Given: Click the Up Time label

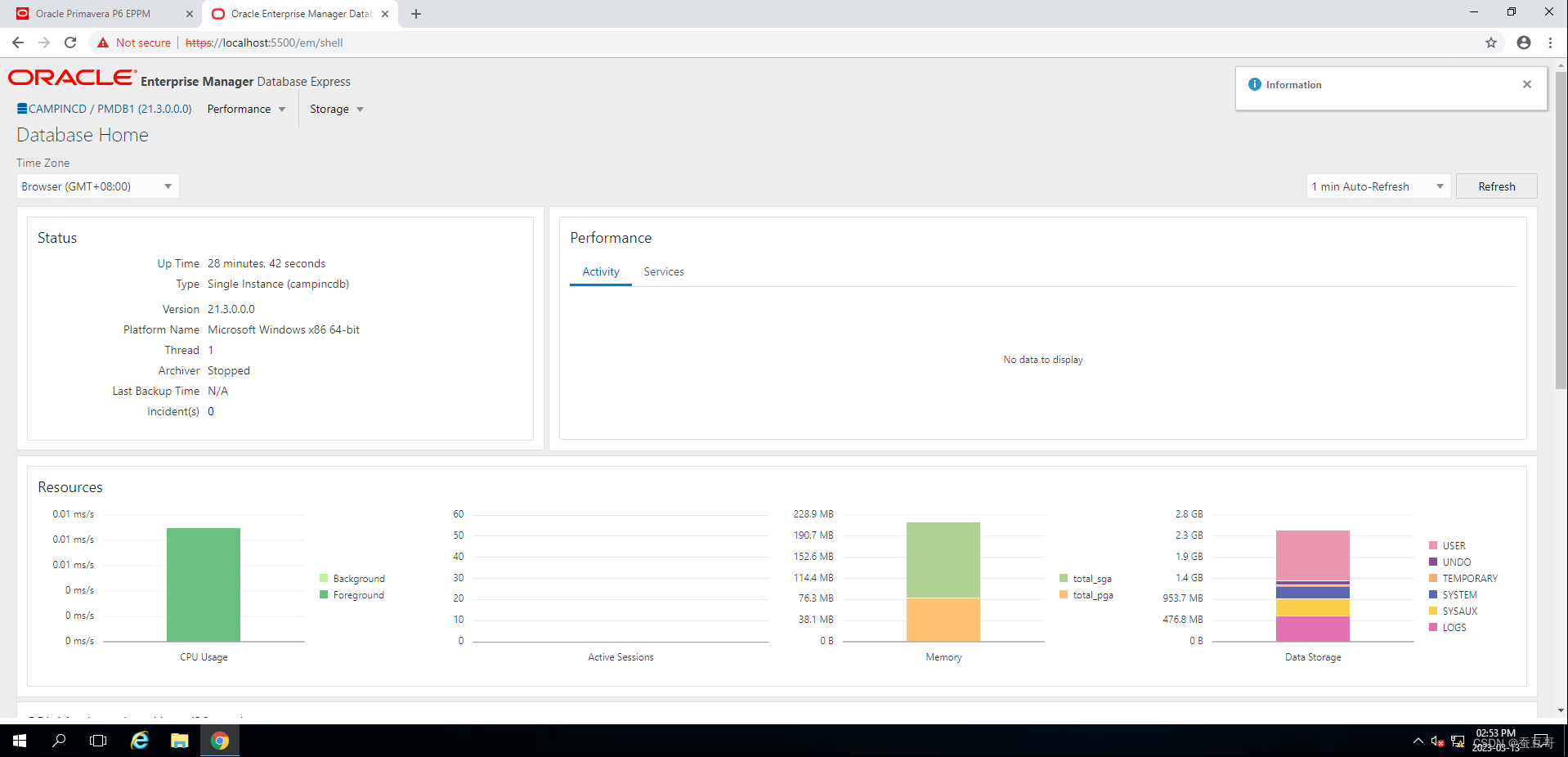Looking at the screenshot, I should coord(178,263).
